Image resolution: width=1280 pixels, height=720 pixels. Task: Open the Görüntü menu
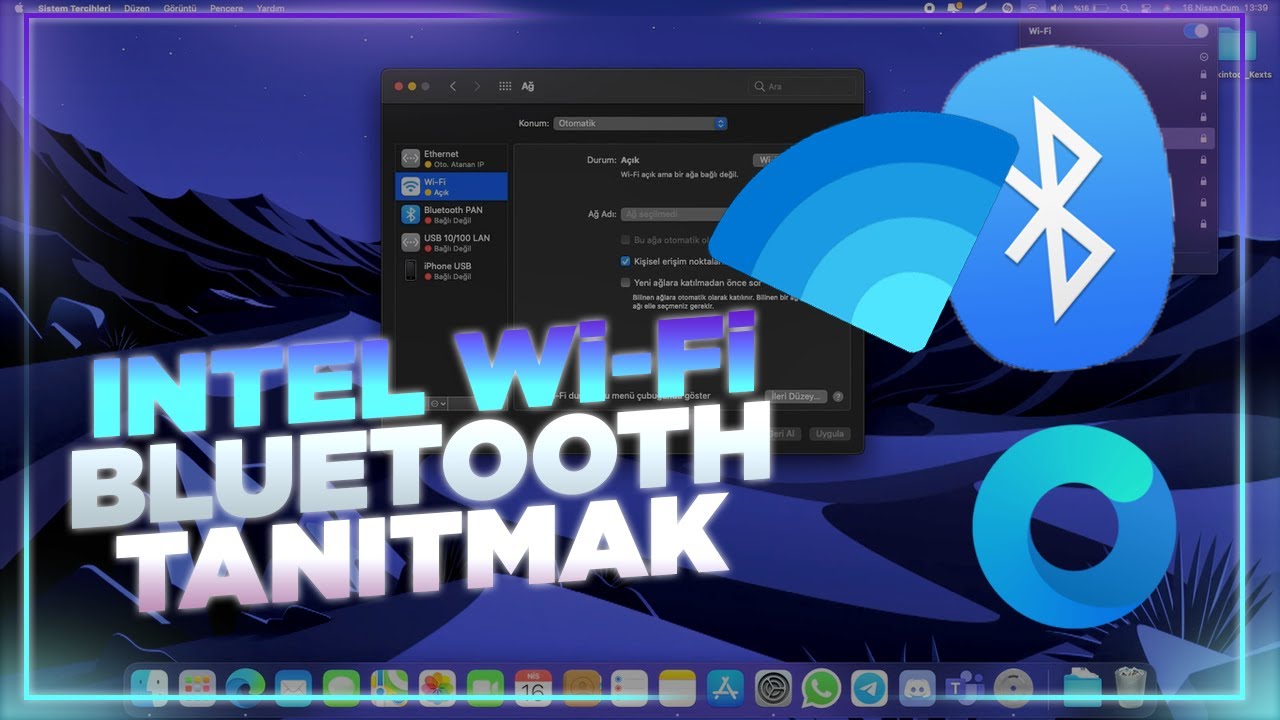(181, 8)
